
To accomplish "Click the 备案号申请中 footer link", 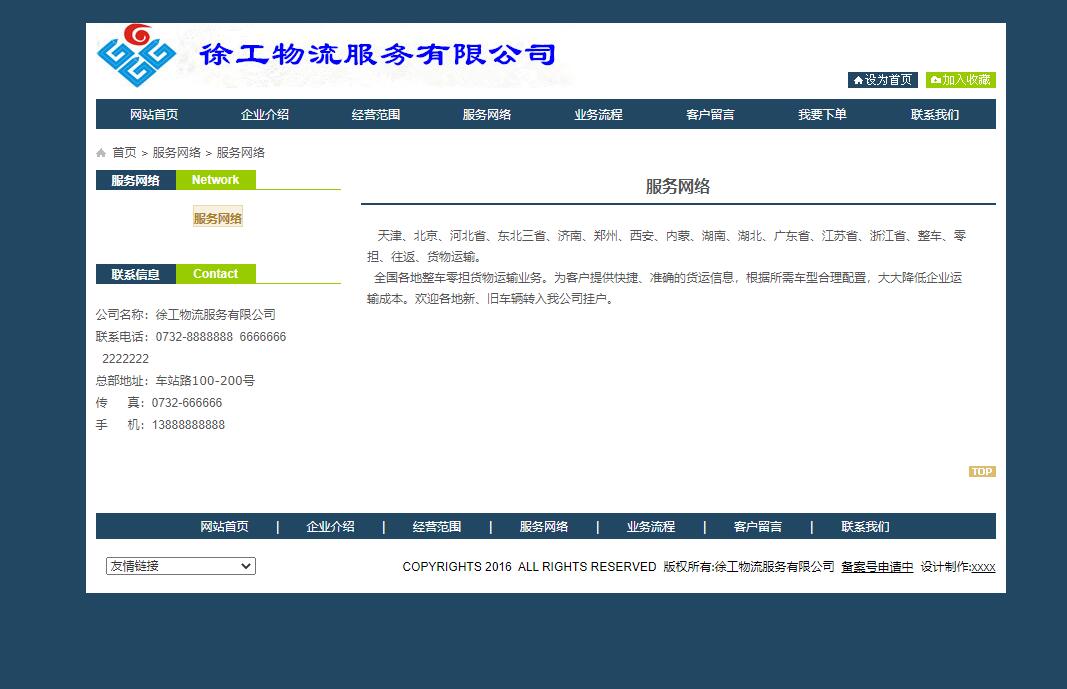I will click(876, 566).
